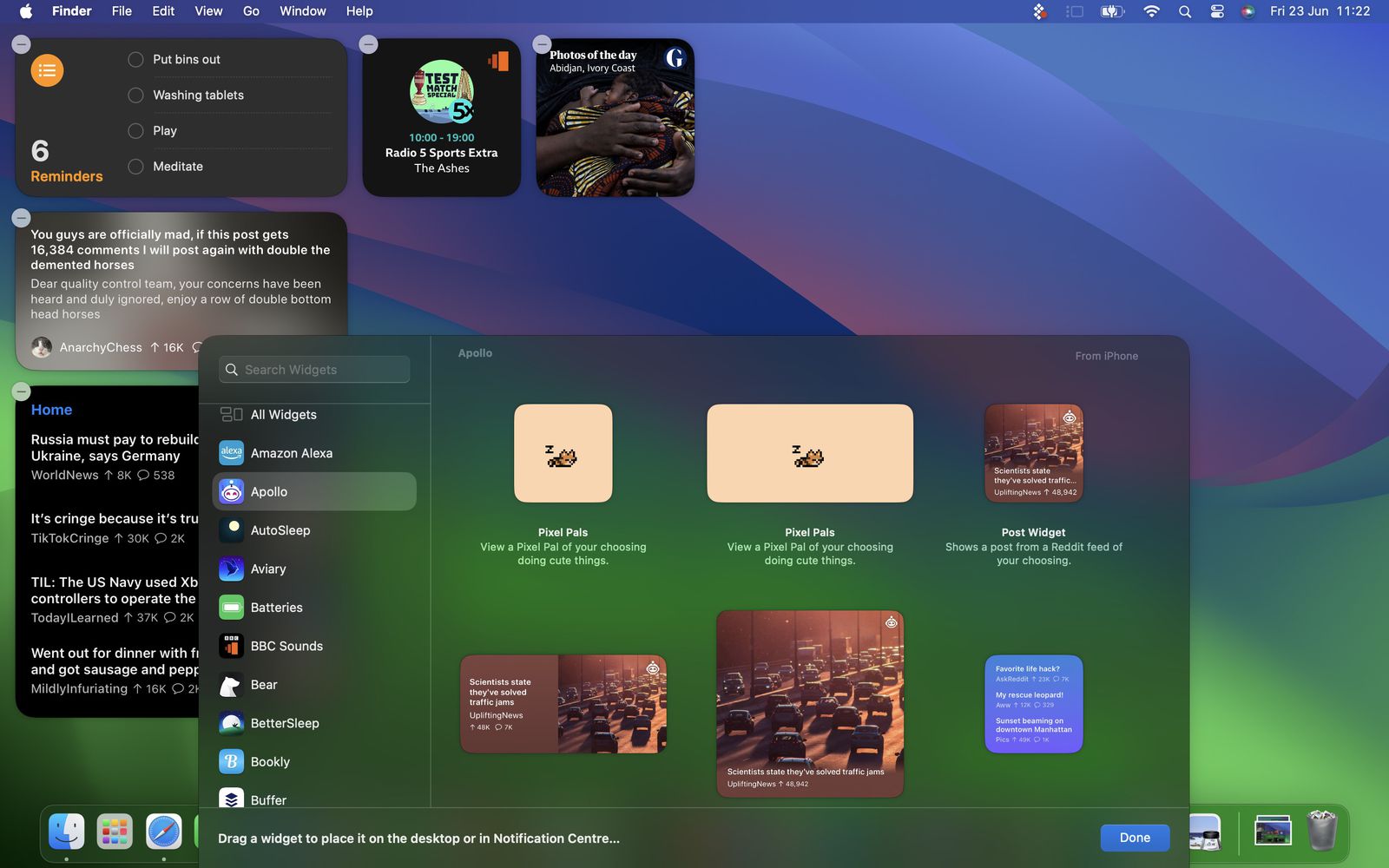The image size is (1389, 868).
Task: Click the Done button to finish editing
Action: [1135, 838]
